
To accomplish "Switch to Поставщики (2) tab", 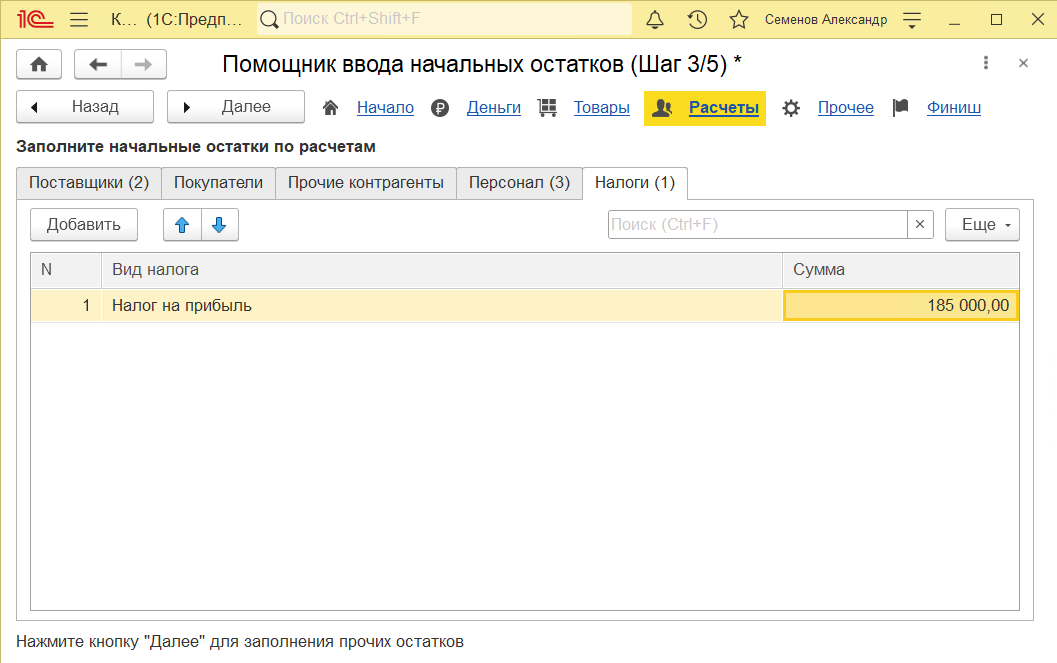I will pos(89,183).
